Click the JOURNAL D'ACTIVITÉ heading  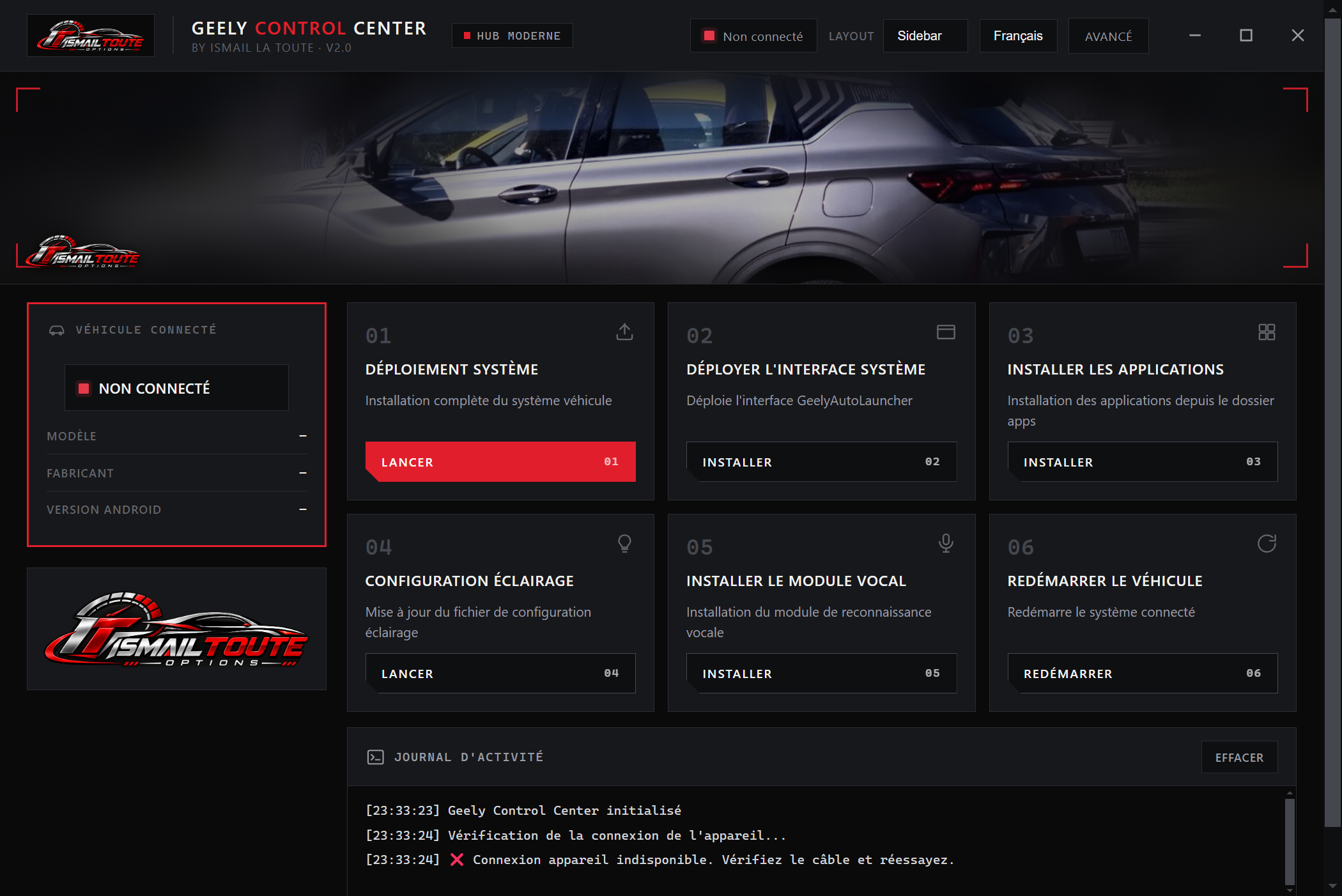[468, 757]
